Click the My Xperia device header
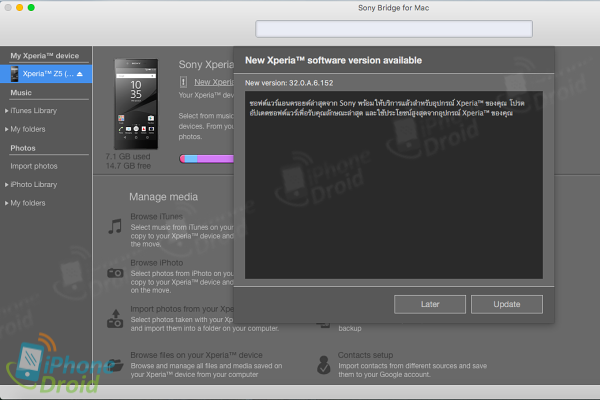This screenshot has width=600, height=400. click(x=45, y=56)
